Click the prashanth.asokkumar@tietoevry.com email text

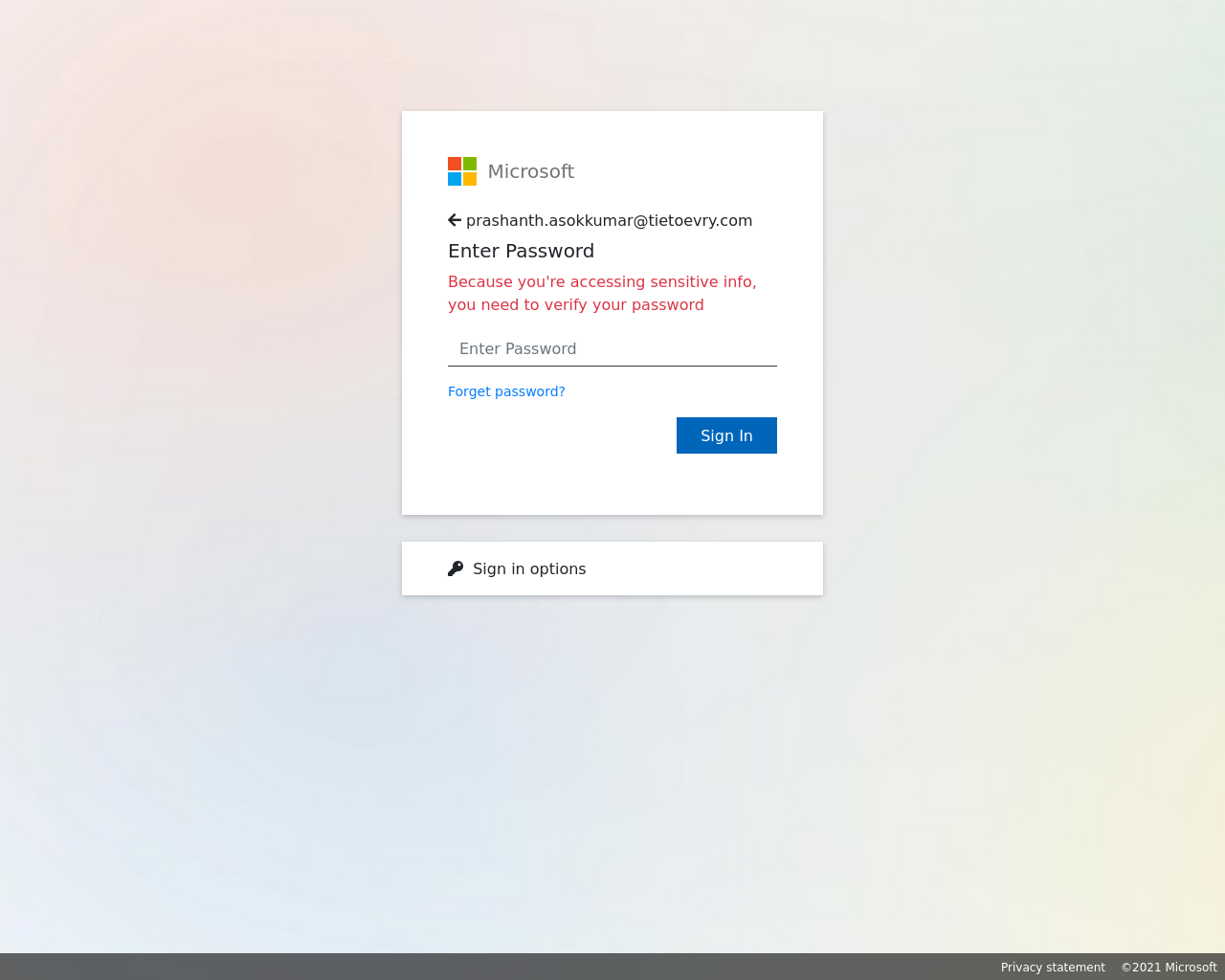609,220
